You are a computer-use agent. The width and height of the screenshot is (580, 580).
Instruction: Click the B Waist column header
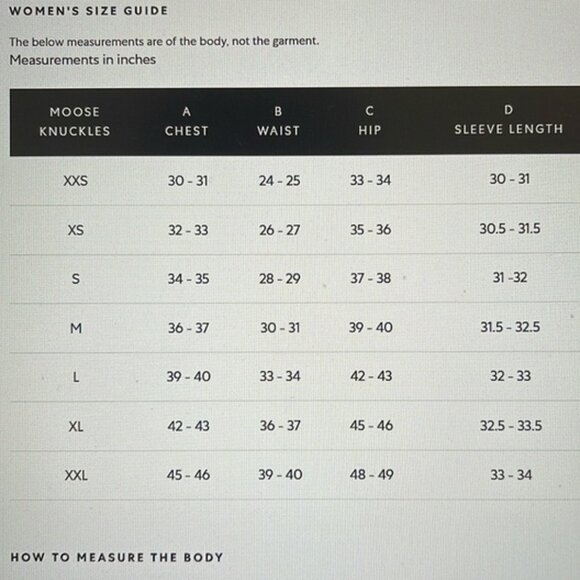(x=278, y=121)
